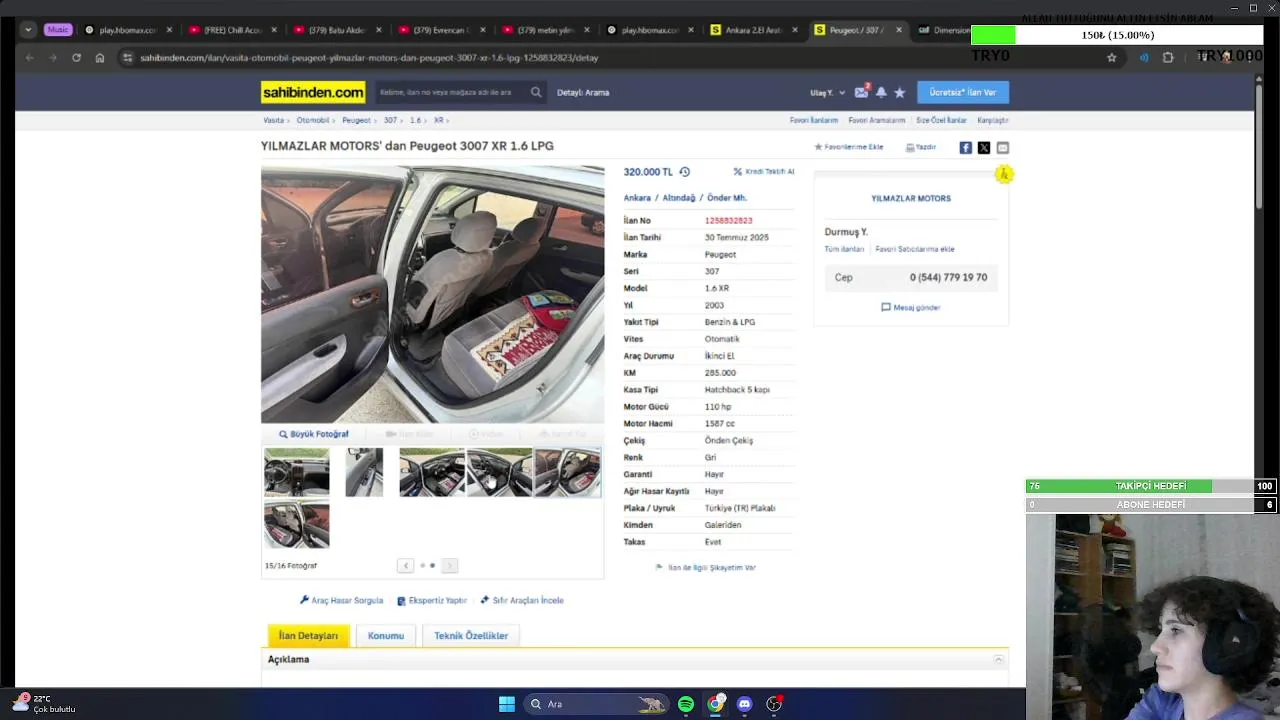Collapse the Açıklama section
Image resolution: width=1280 pixels, height=720 pixels.
998,660
